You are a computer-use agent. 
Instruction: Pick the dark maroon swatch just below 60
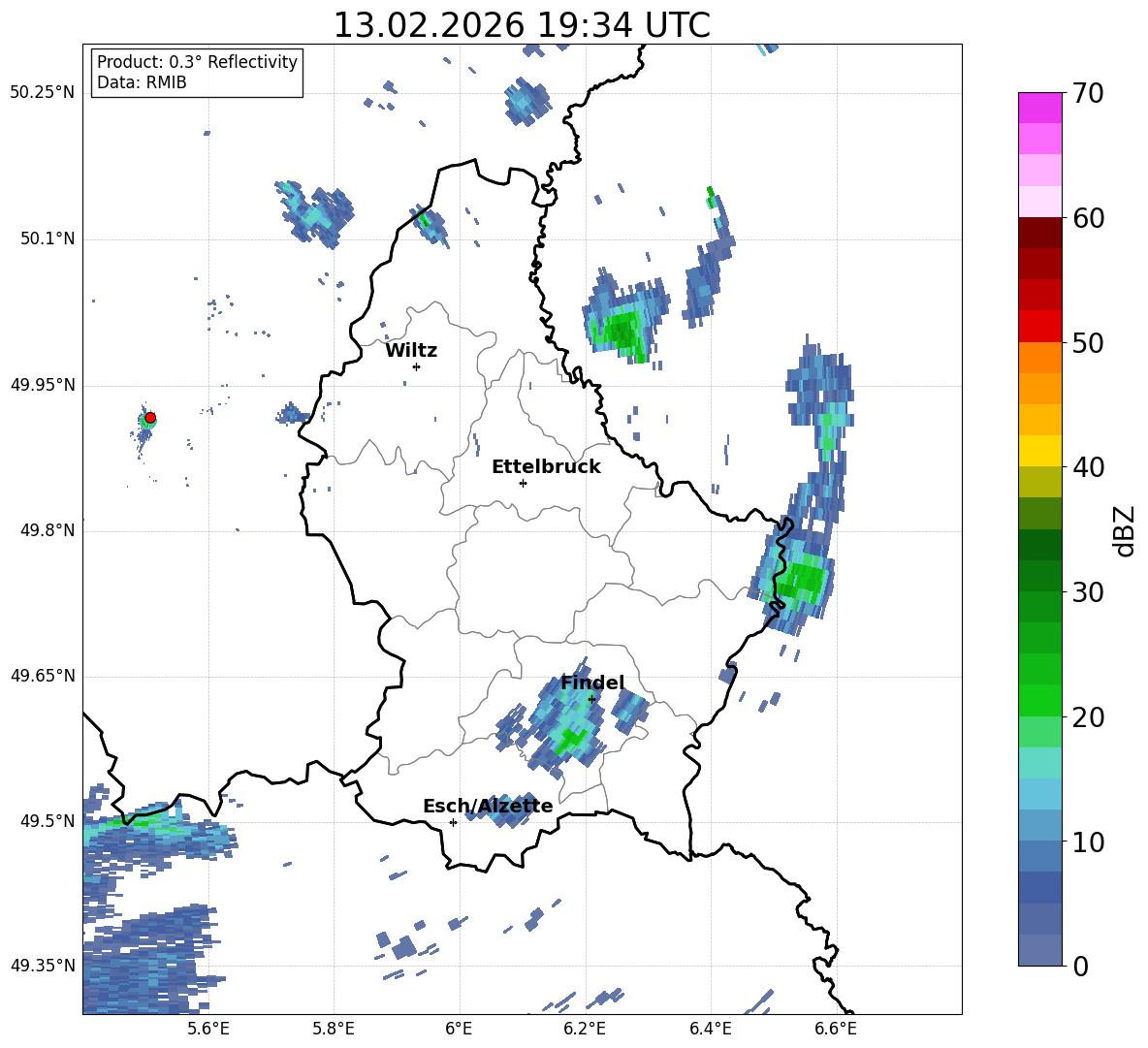[1039, 233]
